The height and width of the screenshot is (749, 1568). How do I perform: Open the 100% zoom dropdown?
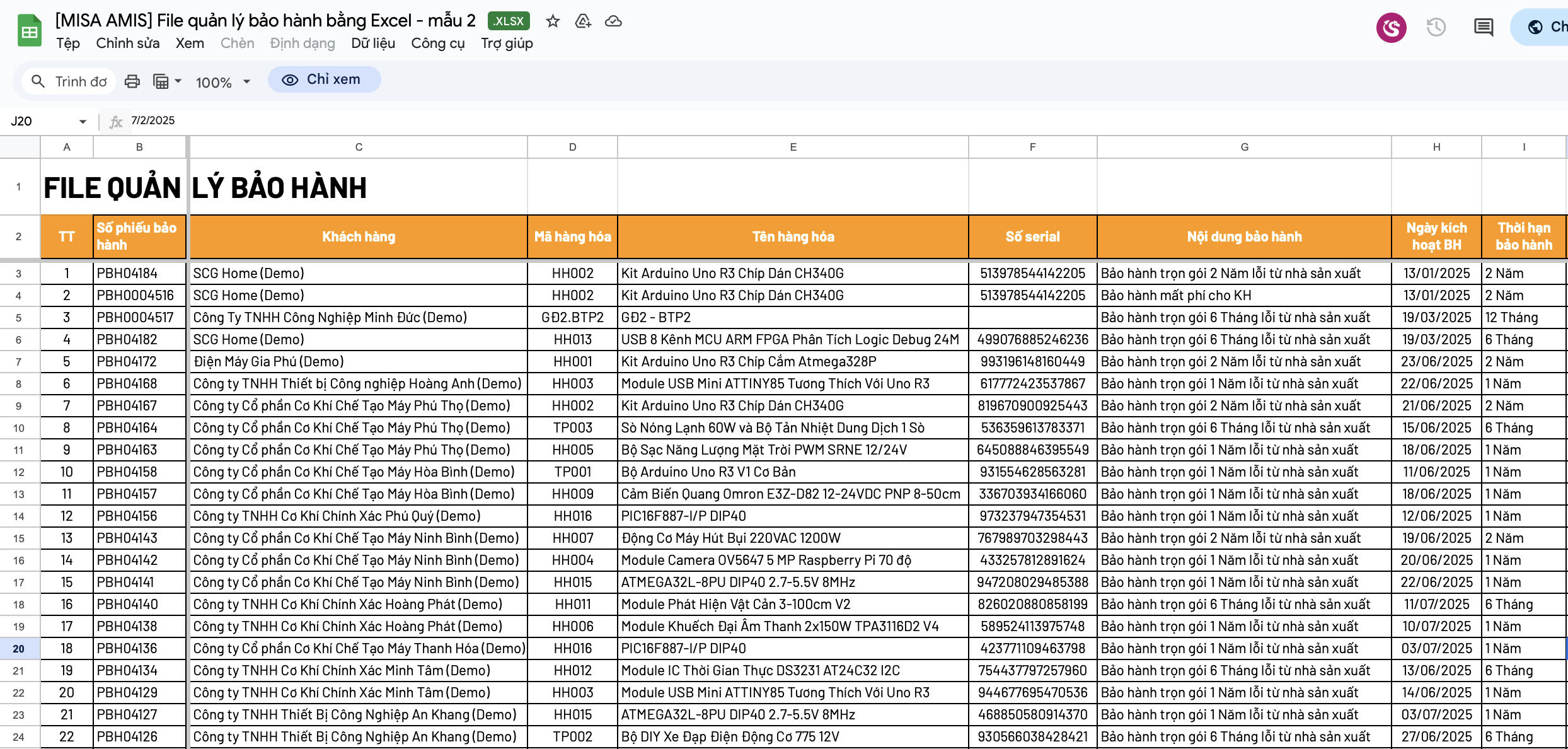pos(222,81)
